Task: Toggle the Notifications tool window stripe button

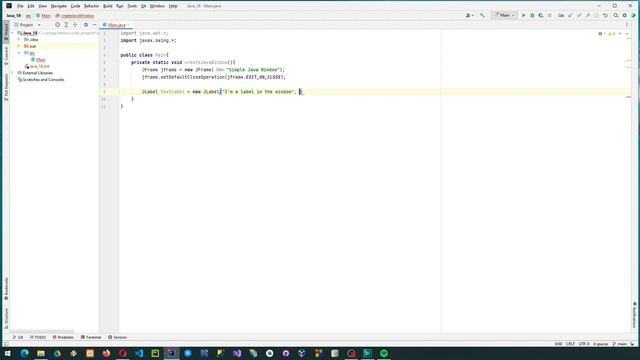Action: coord(634,315)
